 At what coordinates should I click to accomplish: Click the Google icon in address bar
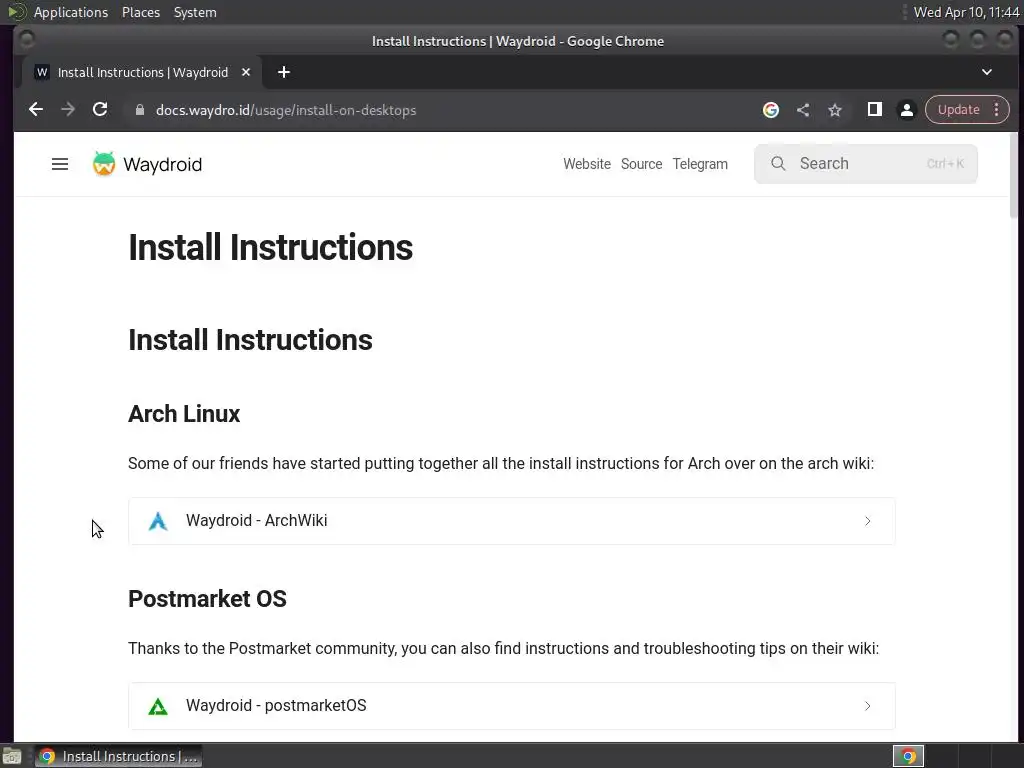(771, 110)
